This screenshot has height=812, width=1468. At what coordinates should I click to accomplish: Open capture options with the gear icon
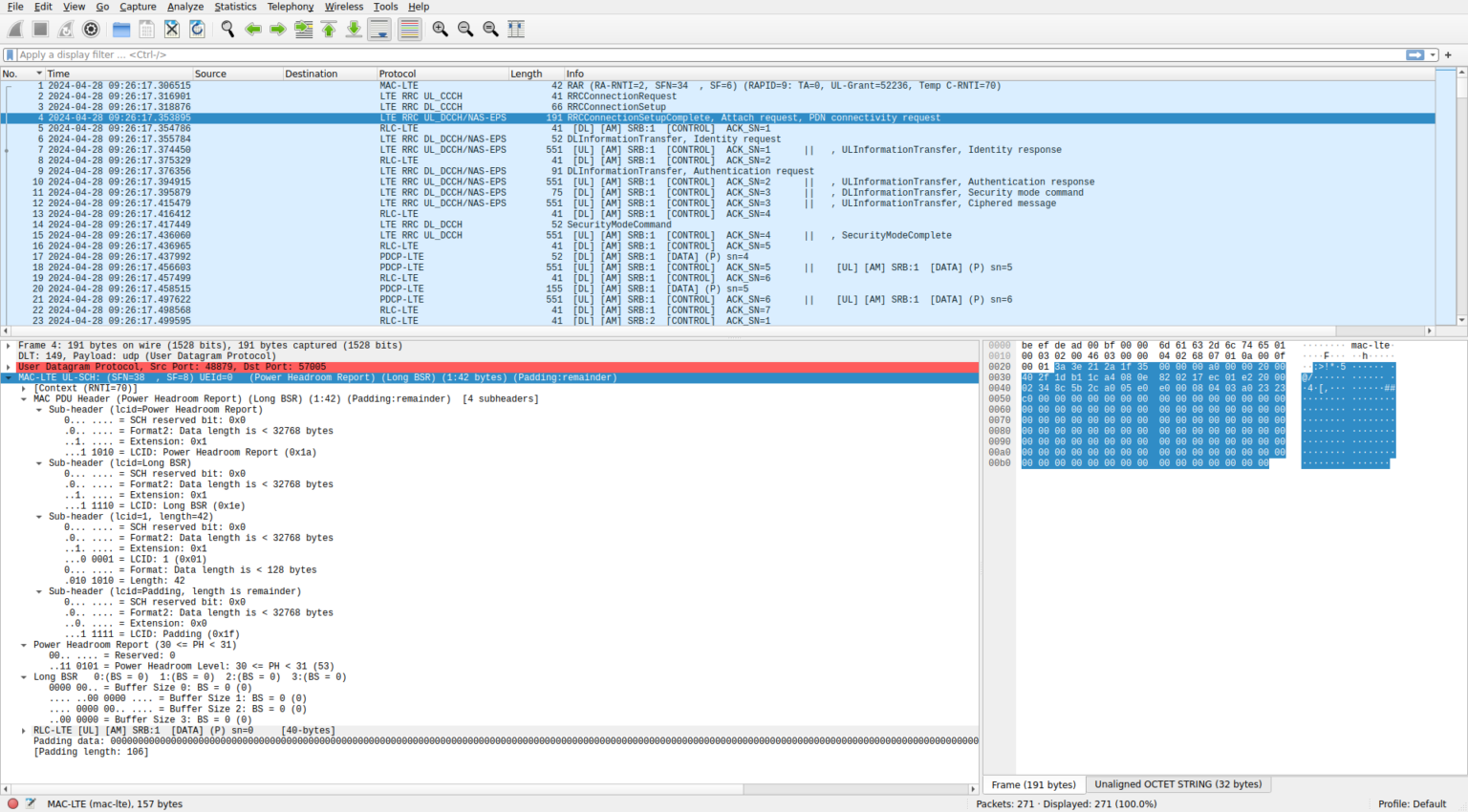coord(91,29)
